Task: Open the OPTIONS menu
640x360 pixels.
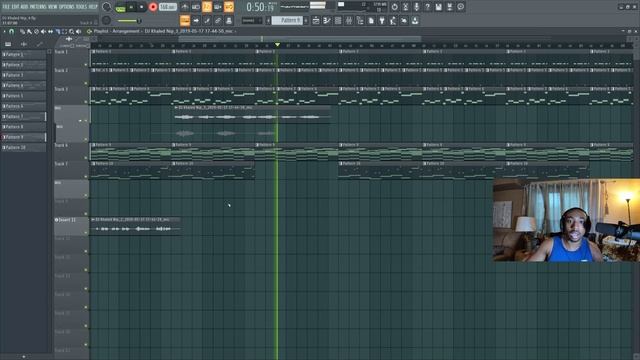Action: (x=67, y=7)
